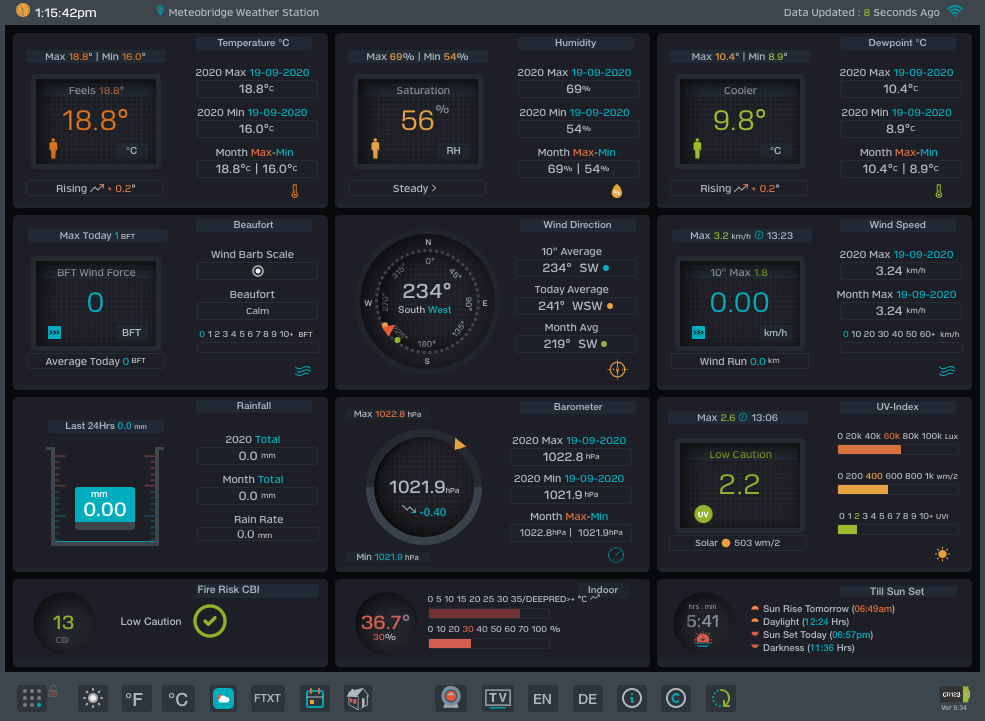This screenshot has height=721, width=985.
Task: Select the Celsius °C unit icon
Action: point(178,698)
